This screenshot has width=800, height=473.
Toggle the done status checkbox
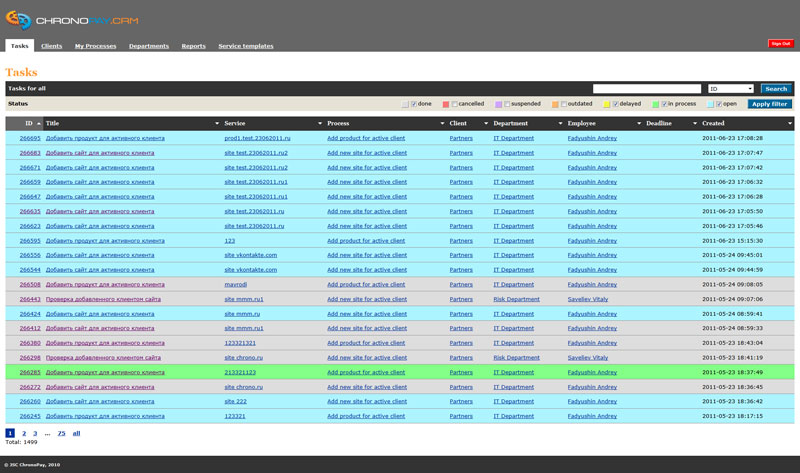[414, 104]
